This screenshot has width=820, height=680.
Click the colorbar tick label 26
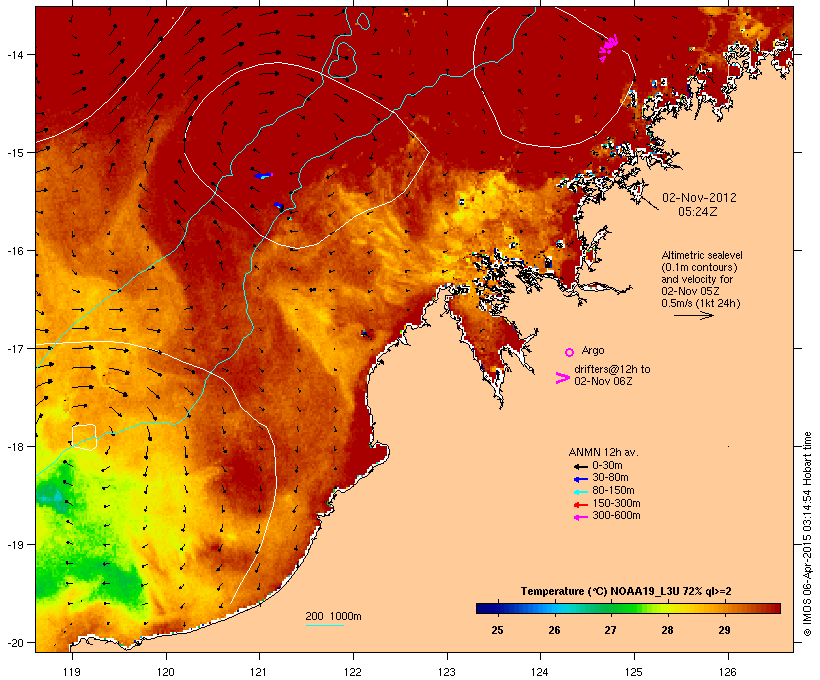point(554,630)
